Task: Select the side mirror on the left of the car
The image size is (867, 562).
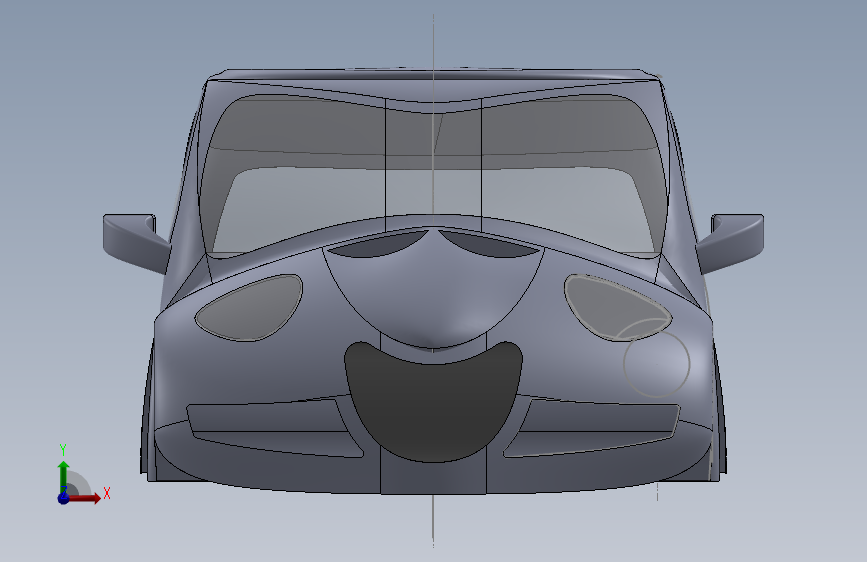Action: click(135, 242)
